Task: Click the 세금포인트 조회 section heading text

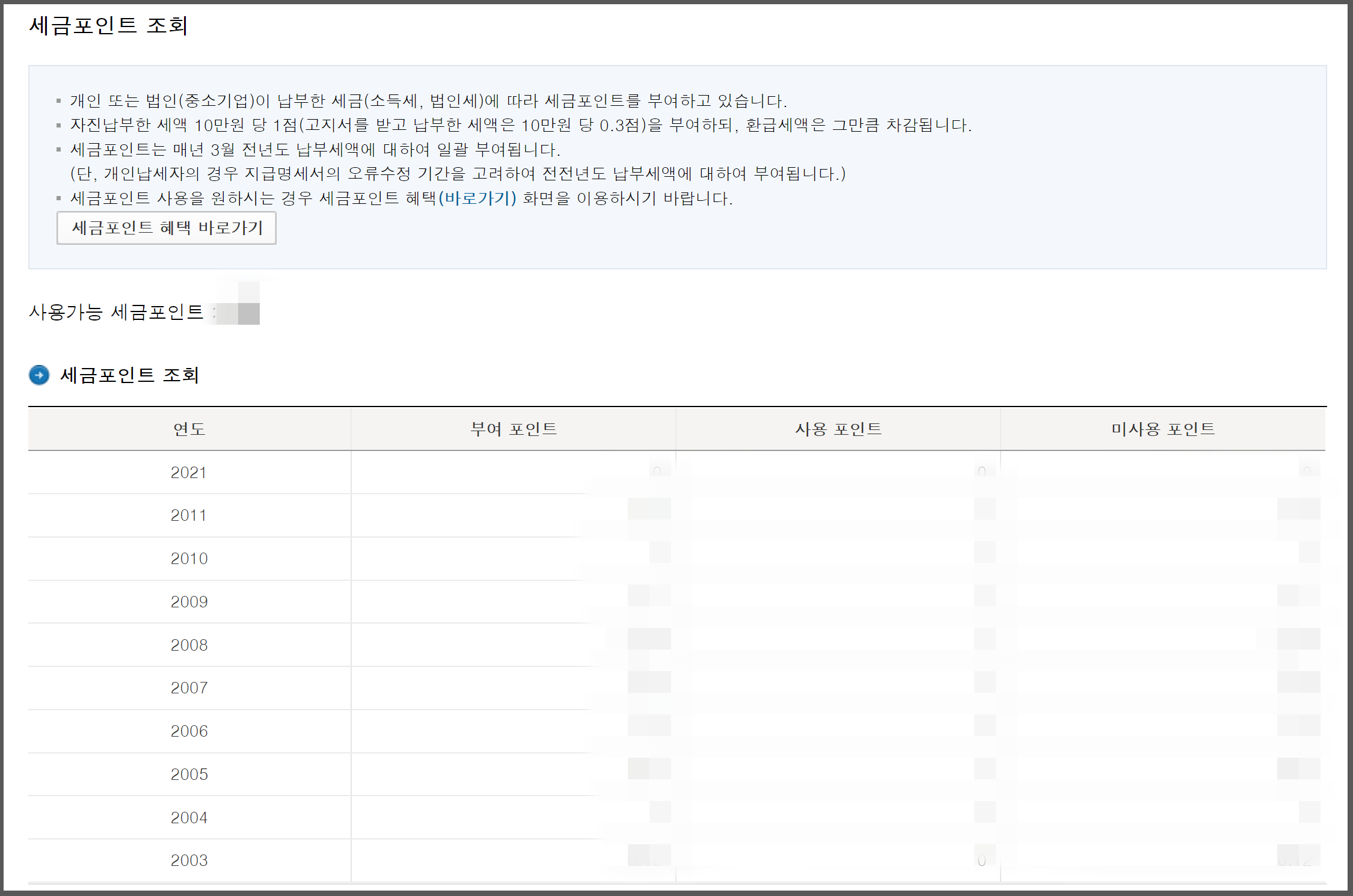Action: pos(130,375)
